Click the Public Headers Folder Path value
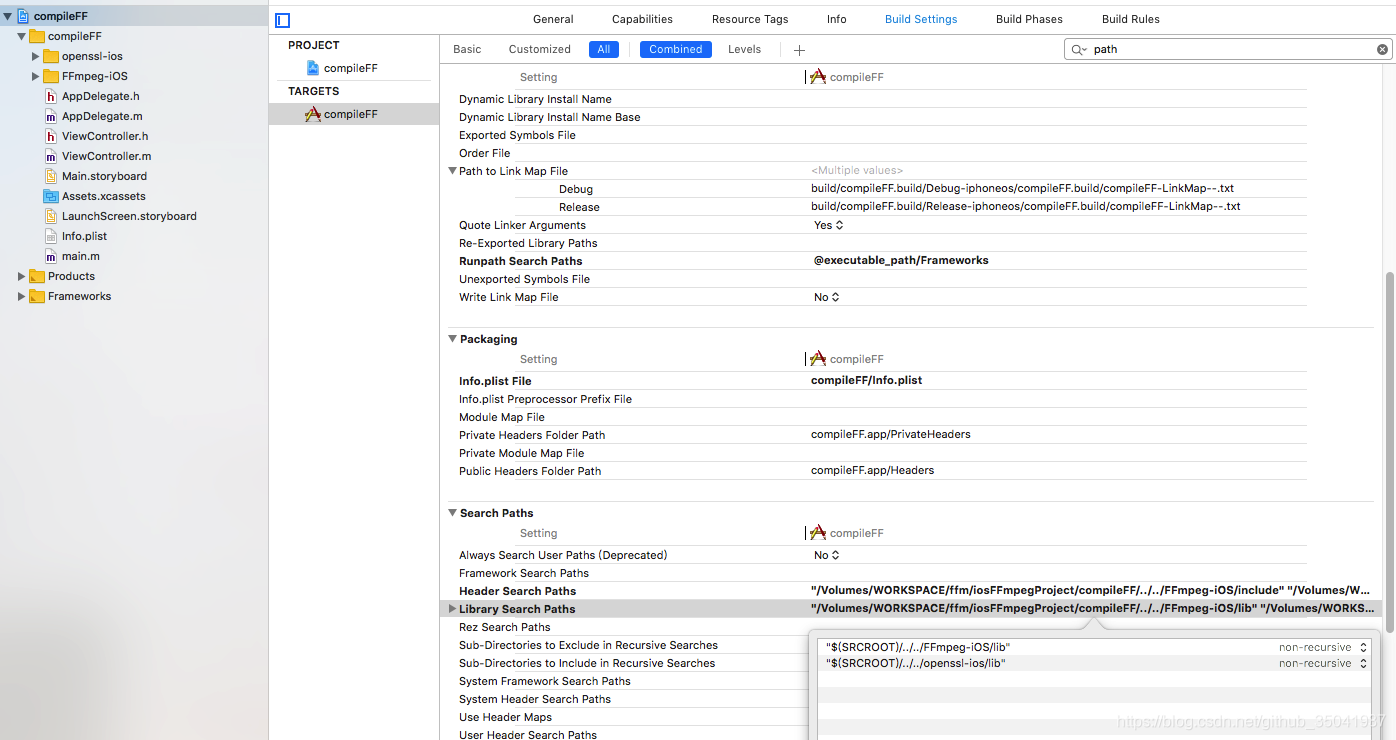 click(873, 470)
